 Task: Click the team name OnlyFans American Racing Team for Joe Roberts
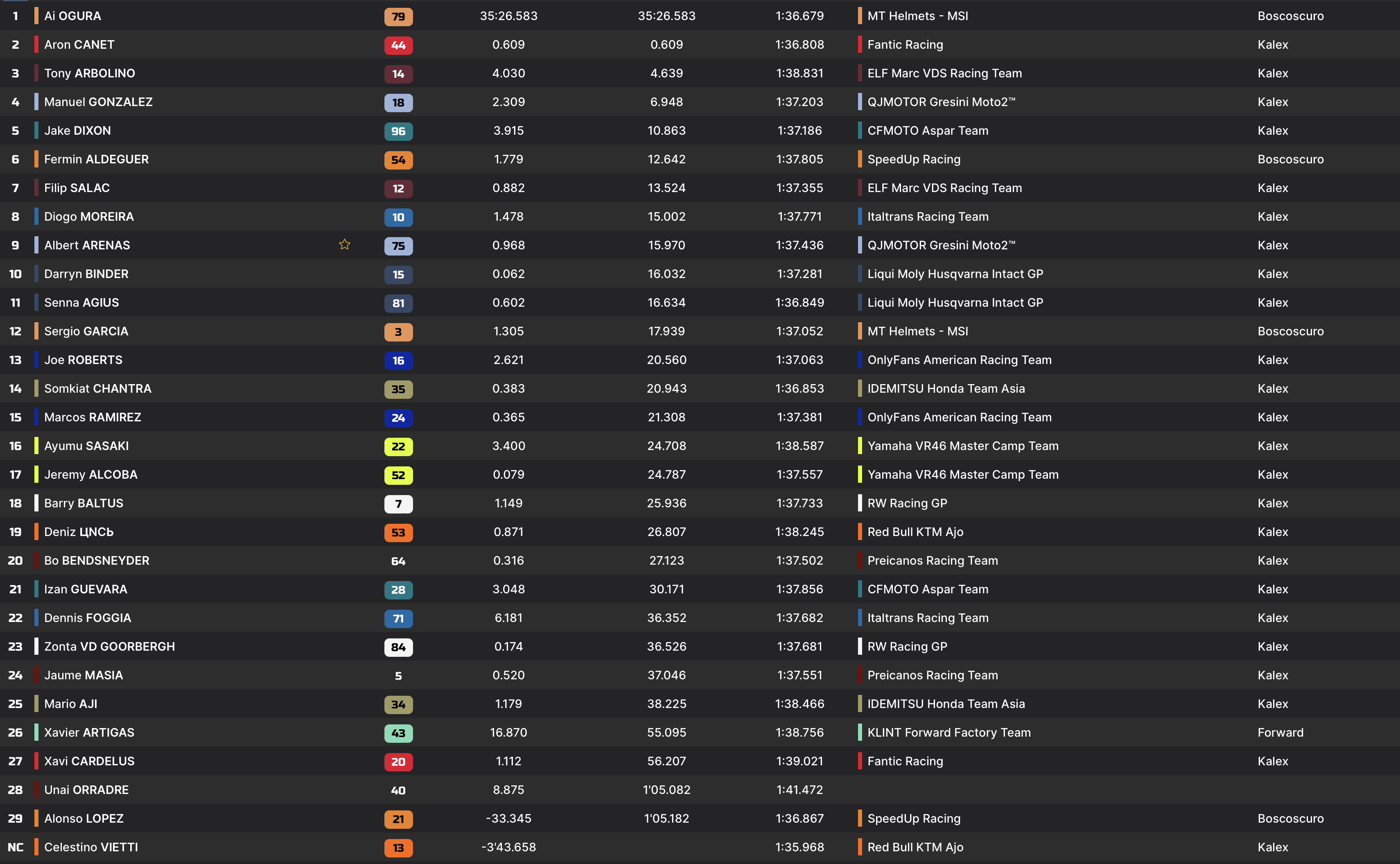(x=959, y=360)
